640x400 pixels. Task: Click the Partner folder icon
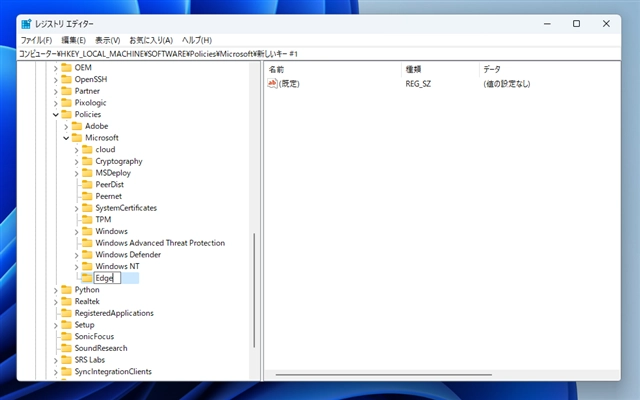(67, 91)
